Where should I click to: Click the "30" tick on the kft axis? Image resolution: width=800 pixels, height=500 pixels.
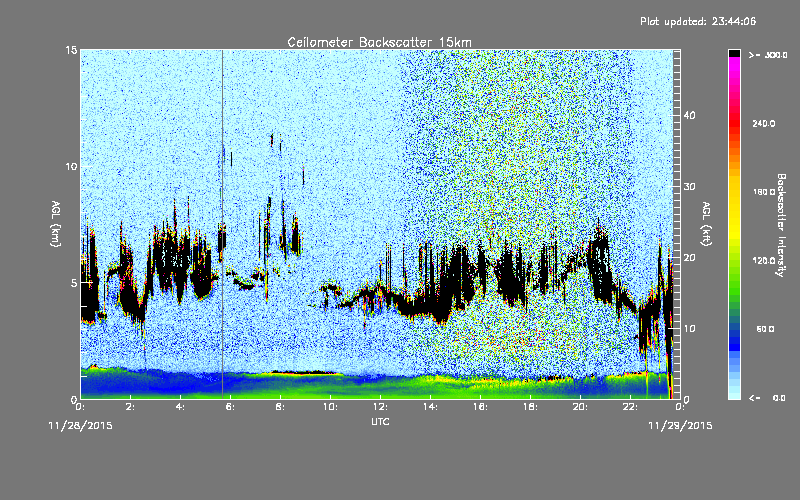tap(689, 186)
